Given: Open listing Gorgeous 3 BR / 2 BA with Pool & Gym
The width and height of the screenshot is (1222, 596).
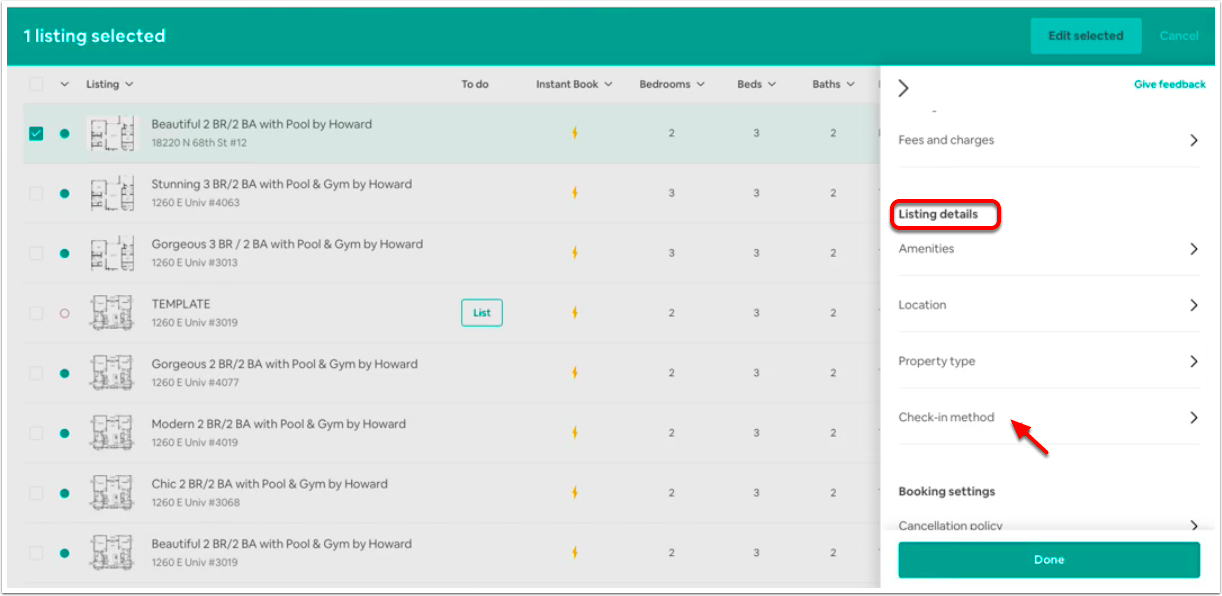Looking at the screenshot, I should pyautogui.click(x=287, y=244).
